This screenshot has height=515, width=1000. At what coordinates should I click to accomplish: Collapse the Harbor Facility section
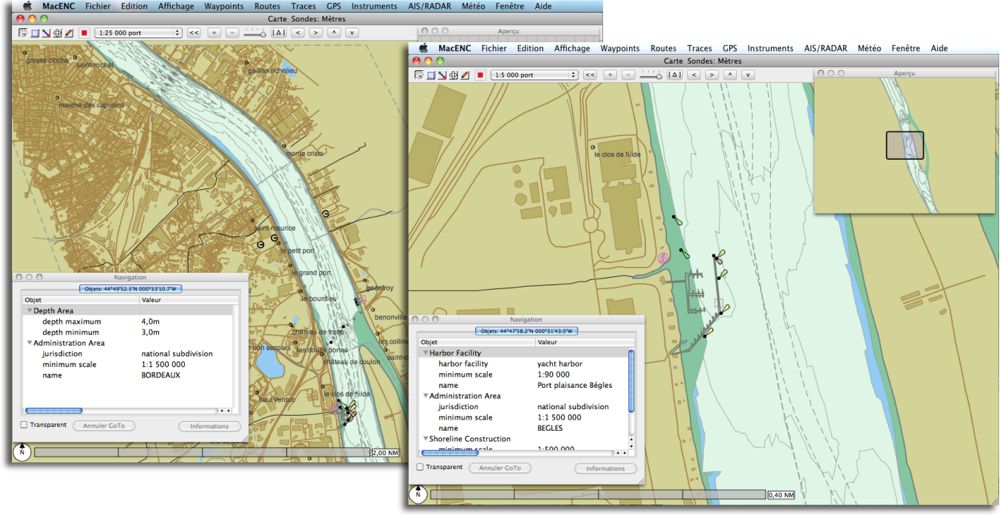425,352
